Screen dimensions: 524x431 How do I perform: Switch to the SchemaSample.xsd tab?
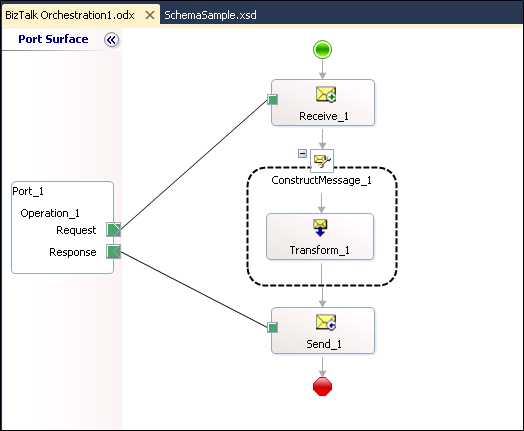click(211, 15)
